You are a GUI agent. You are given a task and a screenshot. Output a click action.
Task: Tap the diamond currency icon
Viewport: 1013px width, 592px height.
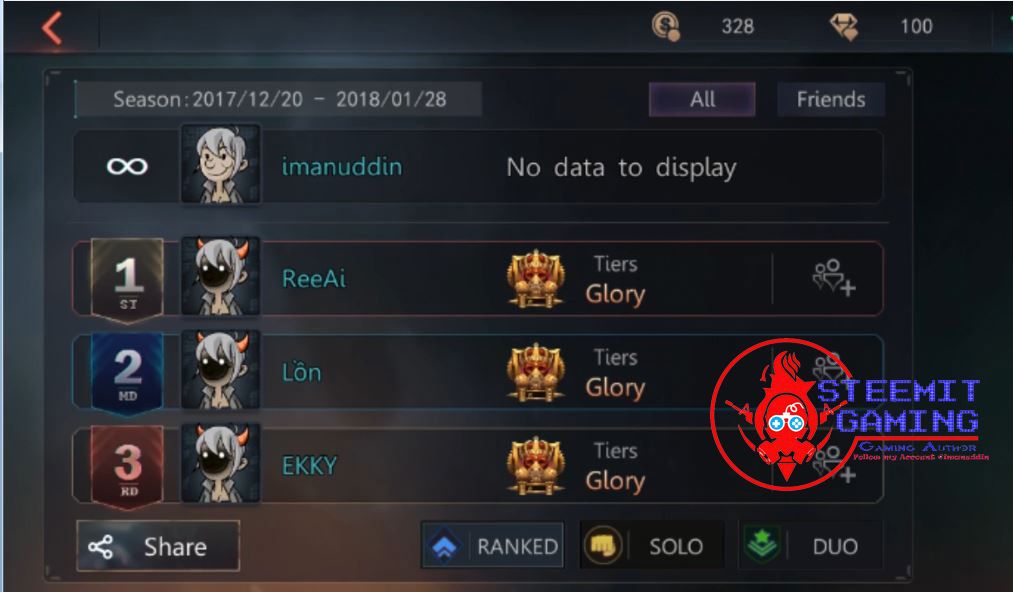(x=844, y=26)
